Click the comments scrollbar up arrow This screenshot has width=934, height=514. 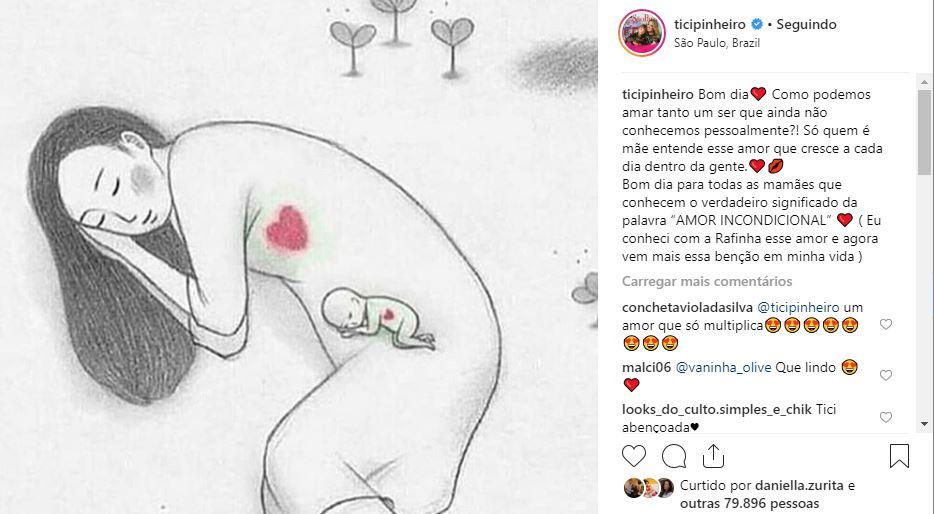coord(924,82)
